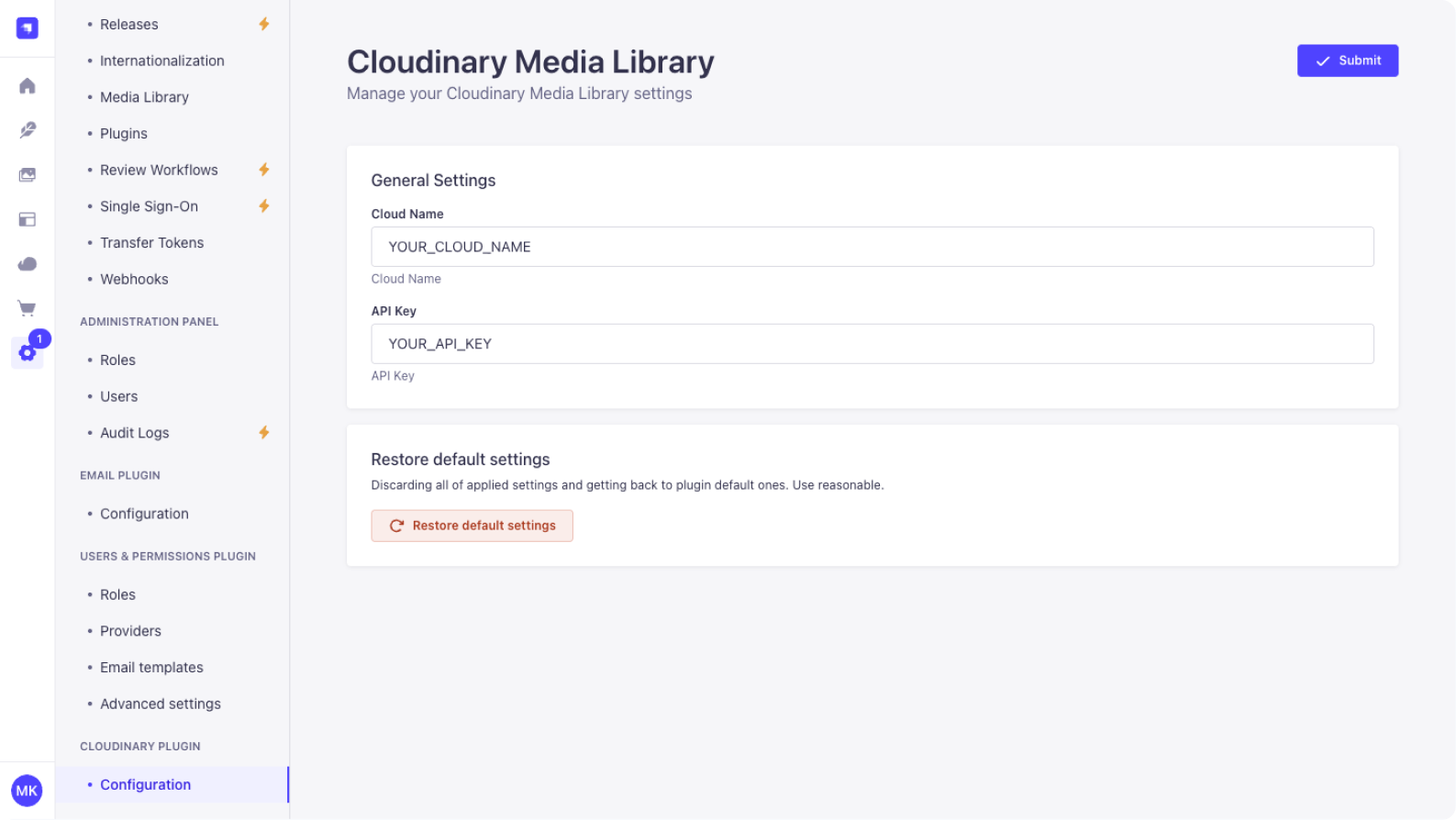1456x820 pixels.
Task: Open Internationalization settings
Action: pyautogui.click(x=162, y=61)
